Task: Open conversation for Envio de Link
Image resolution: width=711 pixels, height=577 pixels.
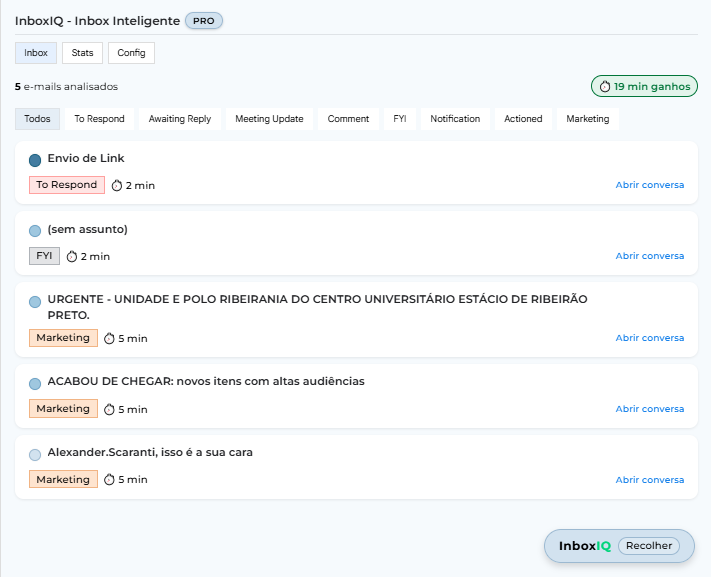Action: [x=649, y=185]
